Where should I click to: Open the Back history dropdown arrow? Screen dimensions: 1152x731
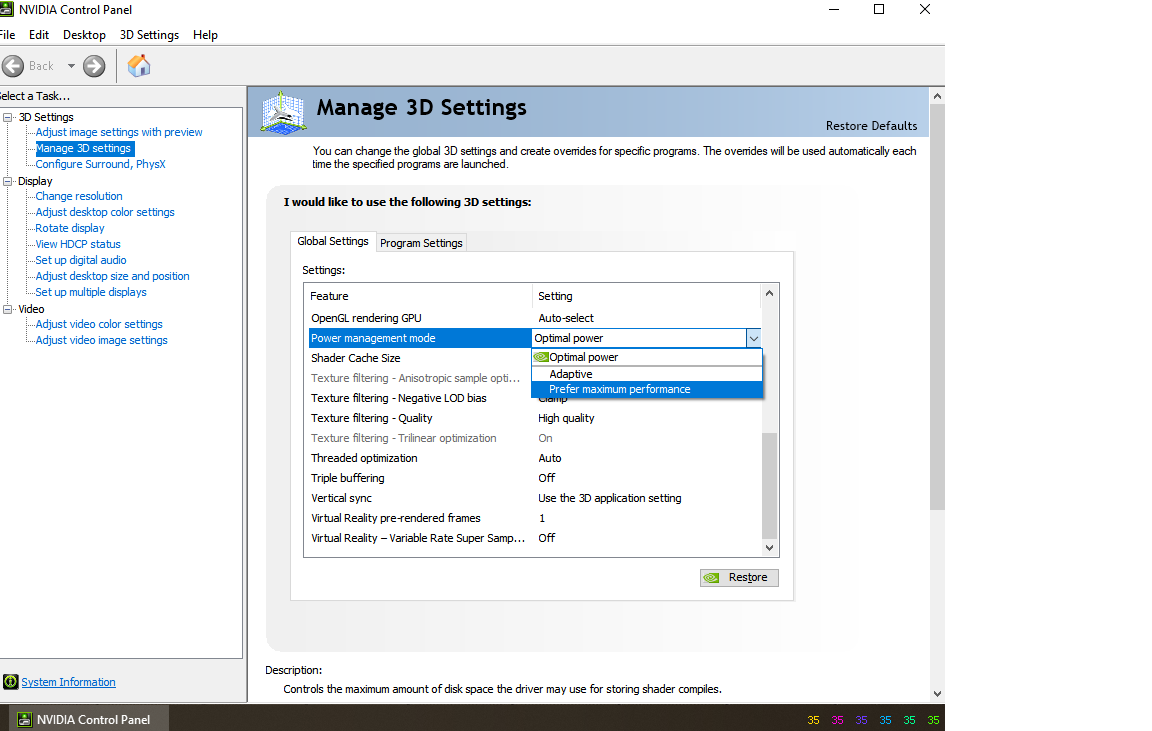tap(71, 66)
